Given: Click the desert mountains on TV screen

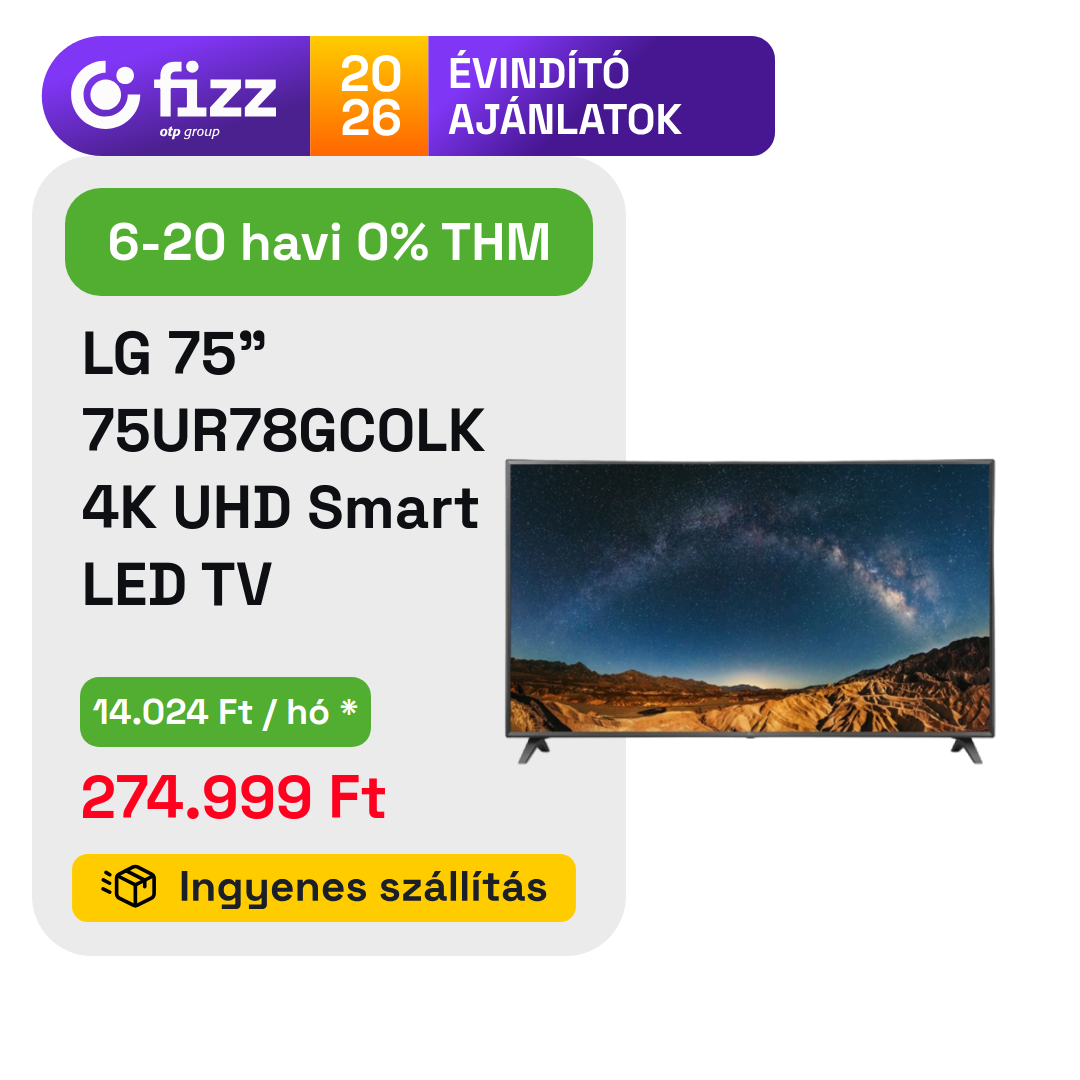Looking at the screenshot, I should tap(750, 696).
